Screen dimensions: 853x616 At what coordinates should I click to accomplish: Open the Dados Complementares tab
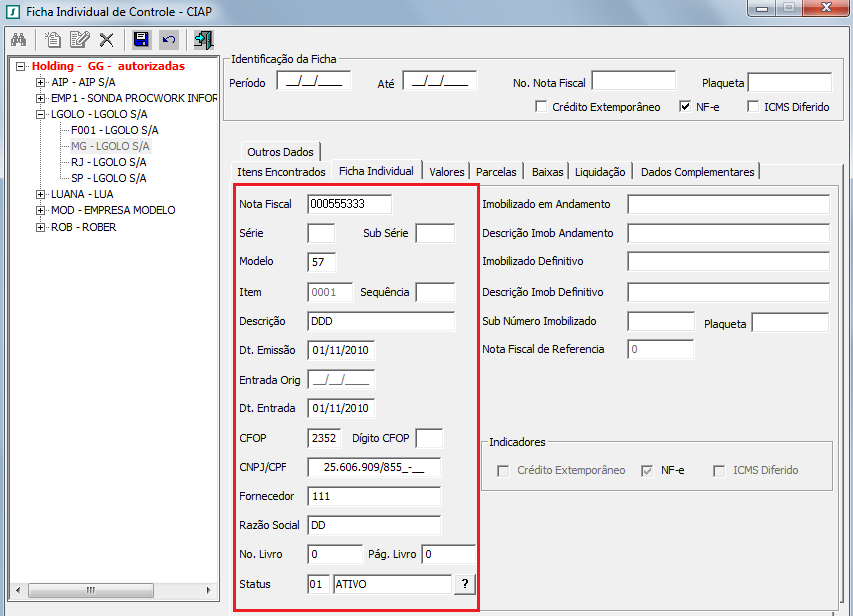(697, 172)
